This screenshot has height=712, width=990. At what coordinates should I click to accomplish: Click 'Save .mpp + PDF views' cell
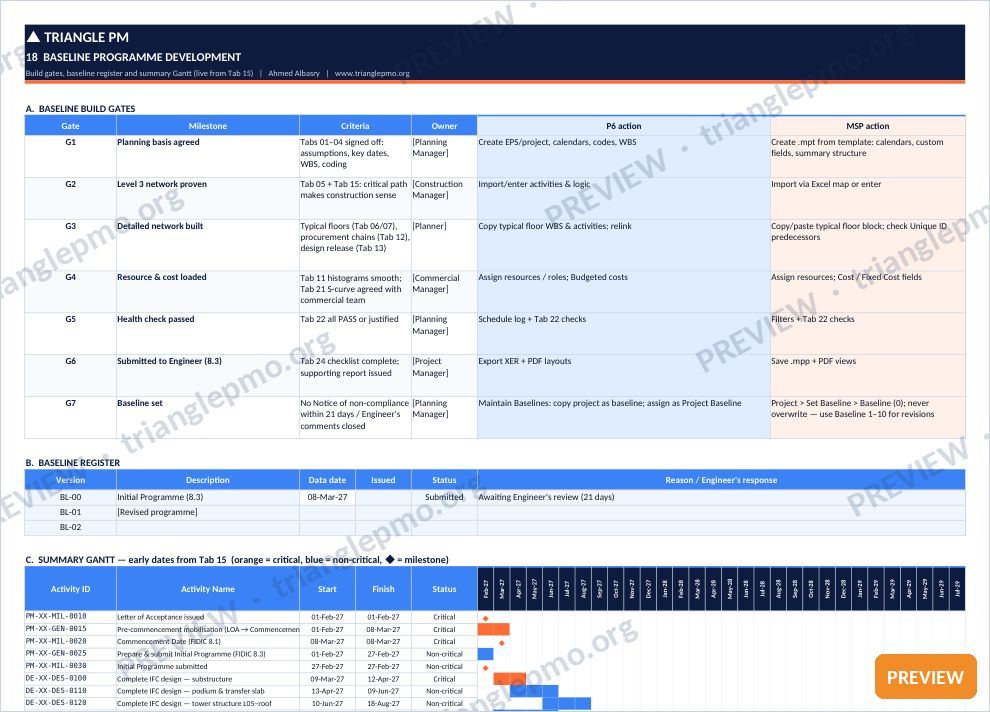(868, 376)
